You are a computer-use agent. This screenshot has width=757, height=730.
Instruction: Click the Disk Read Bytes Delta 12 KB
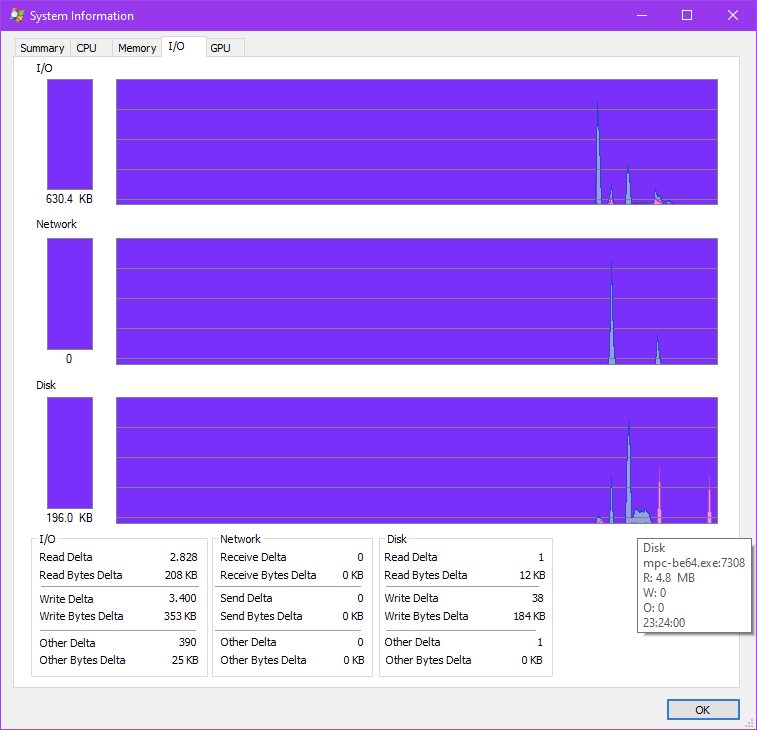[x=532, y=575]
